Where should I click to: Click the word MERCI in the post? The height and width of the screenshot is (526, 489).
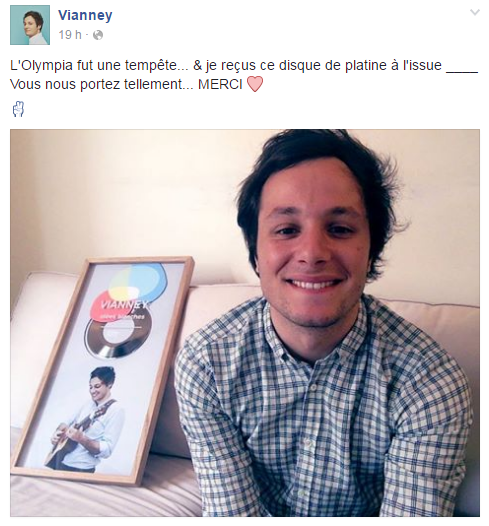(x=220, y=85)
